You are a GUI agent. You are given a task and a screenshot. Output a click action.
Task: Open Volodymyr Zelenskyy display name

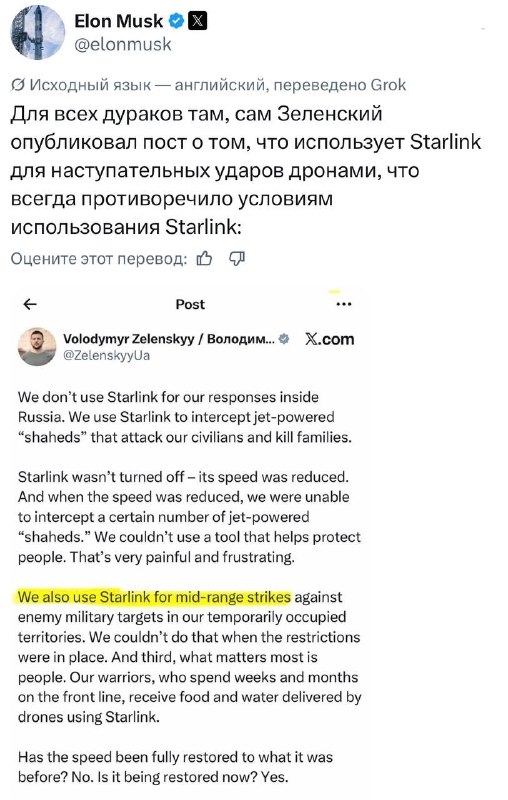coord(169,339)
